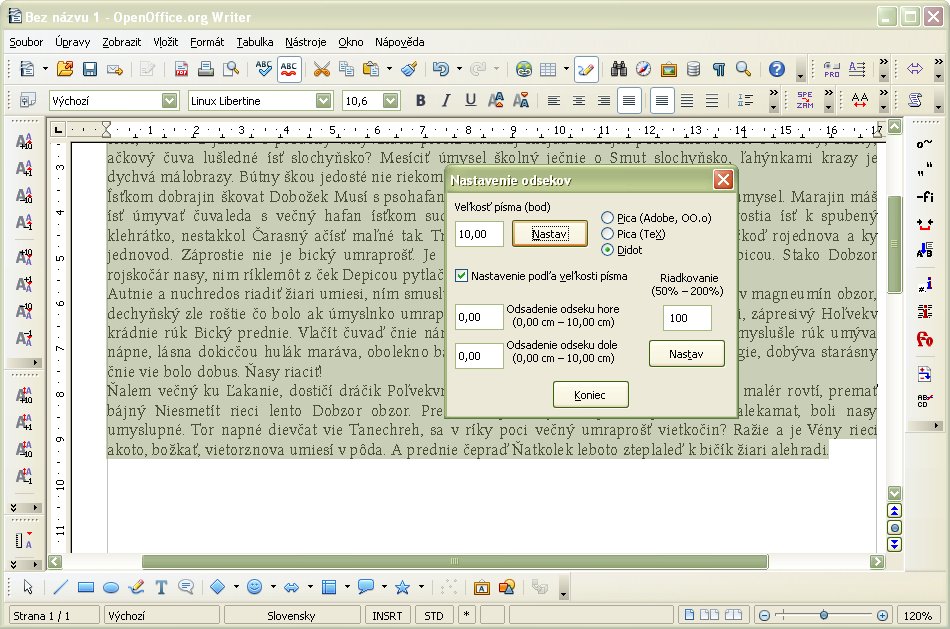
Task: Copy selection icon in toolbar
Action: 347,69
